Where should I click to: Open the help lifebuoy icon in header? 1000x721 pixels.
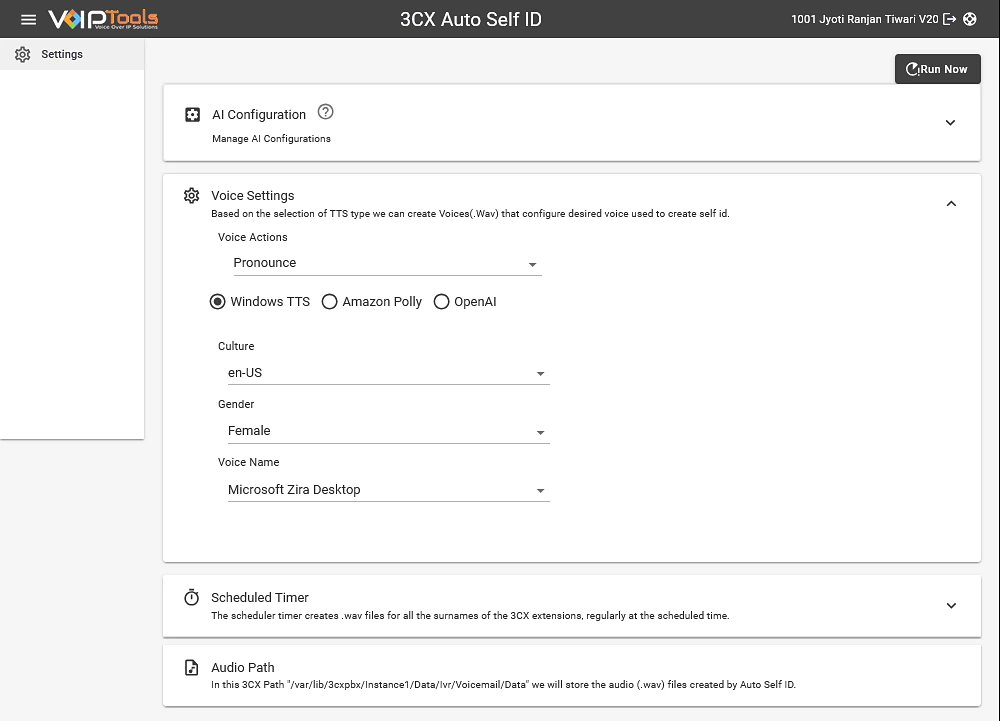pos(969,19)
